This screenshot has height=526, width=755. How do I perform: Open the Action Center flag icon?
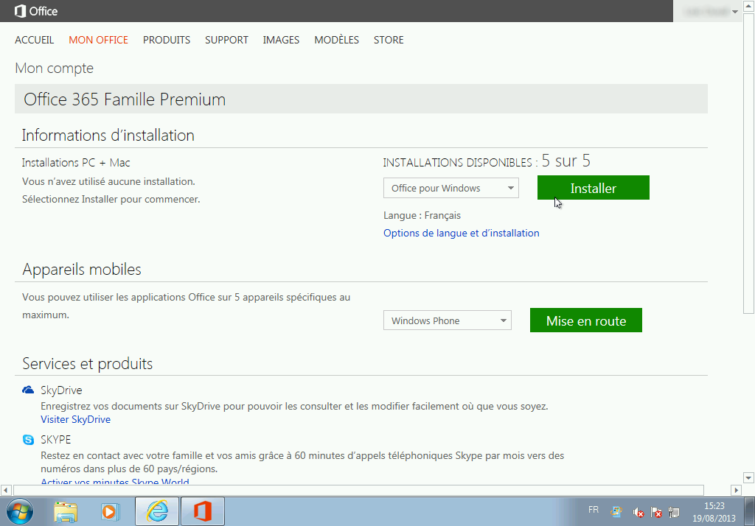[x=656, y=513]
